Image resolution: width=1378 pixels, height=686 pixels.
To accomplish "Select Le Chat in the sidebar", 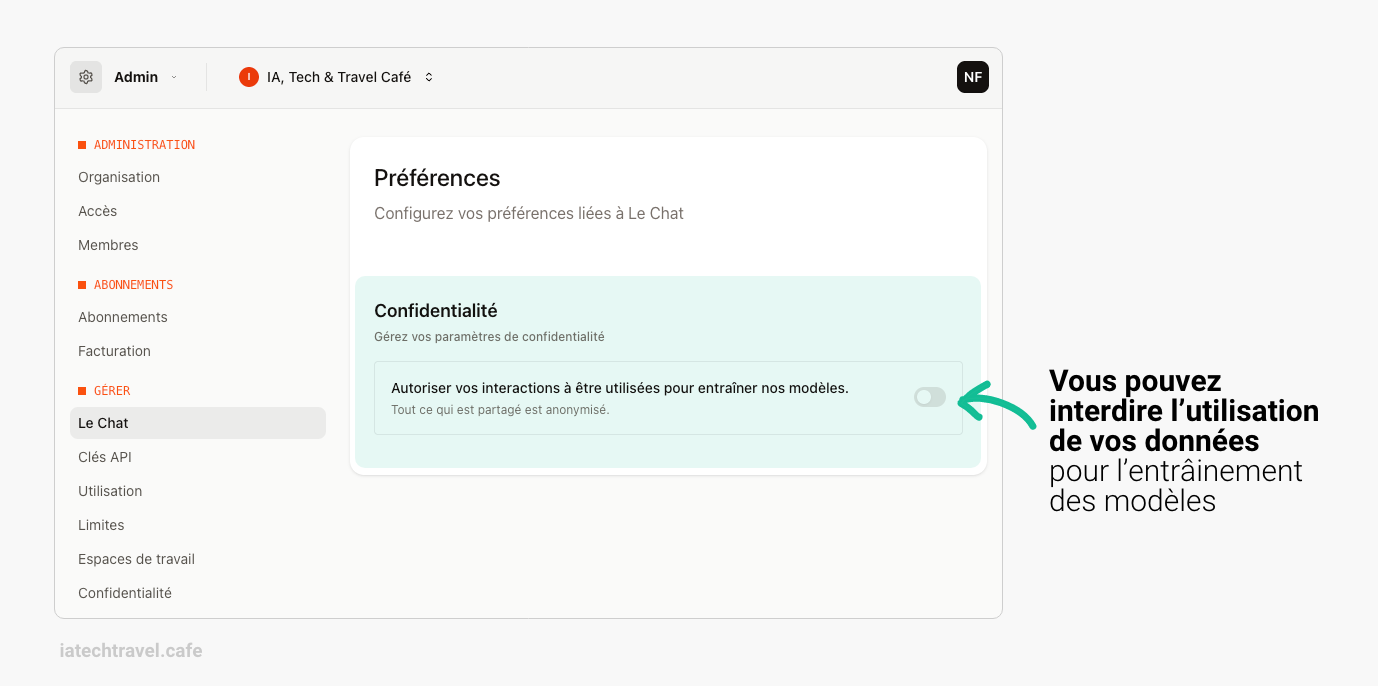I will [104, 423].
